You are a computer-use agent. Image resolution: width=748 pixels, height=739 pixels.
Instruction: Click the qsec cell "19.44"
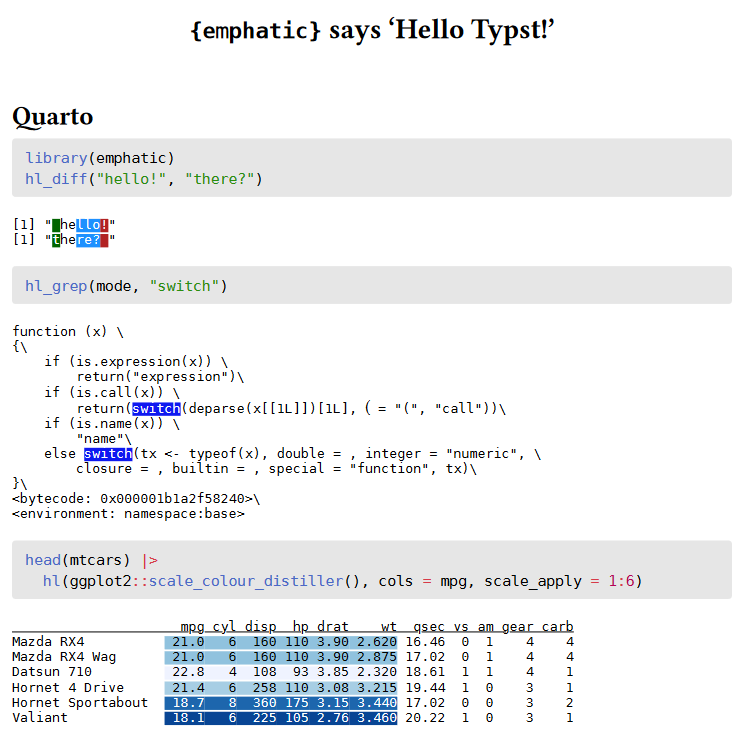pos(425,687)
